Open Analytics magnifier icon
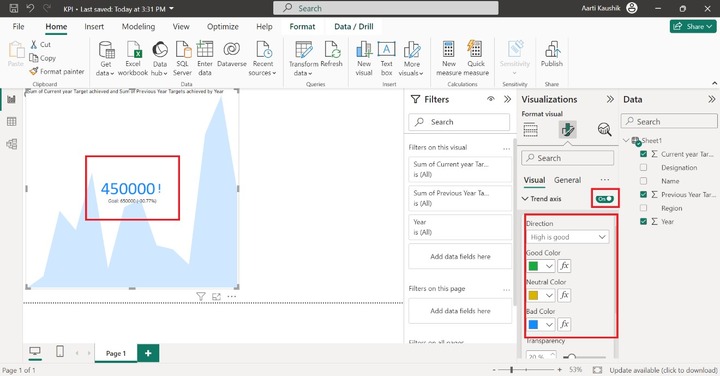 tap(604, 130)
